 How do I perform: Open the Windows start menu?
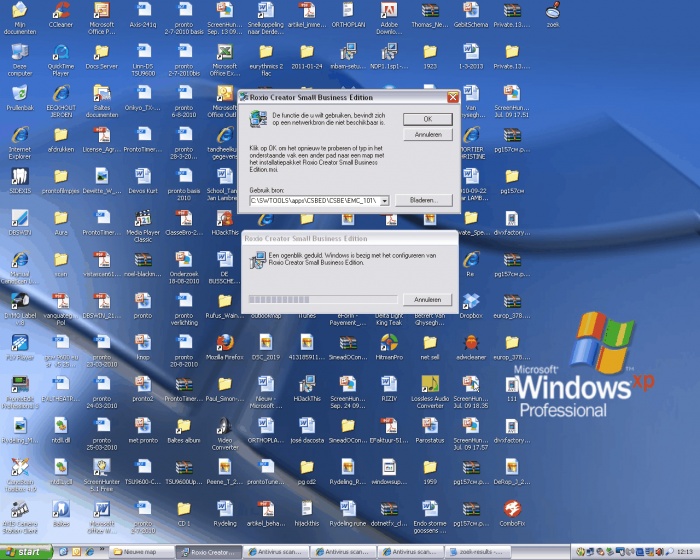(26, 552)
